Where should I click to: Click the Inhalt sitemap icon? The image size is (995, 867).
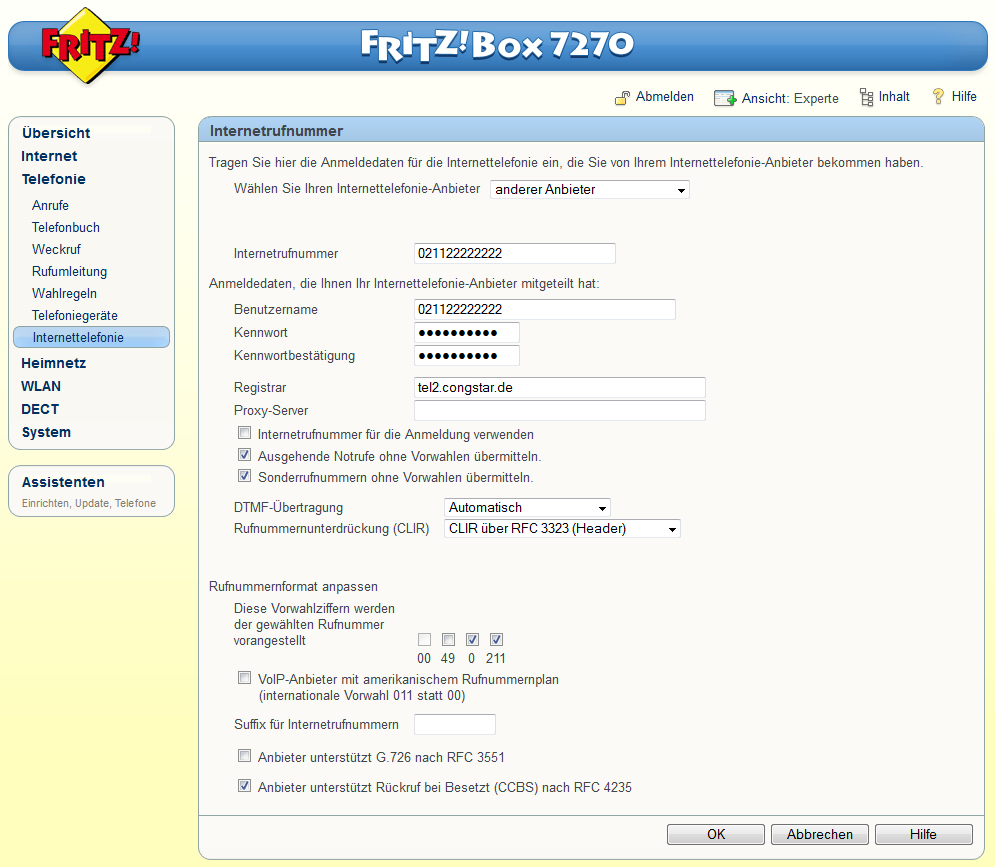pos(866,97)
